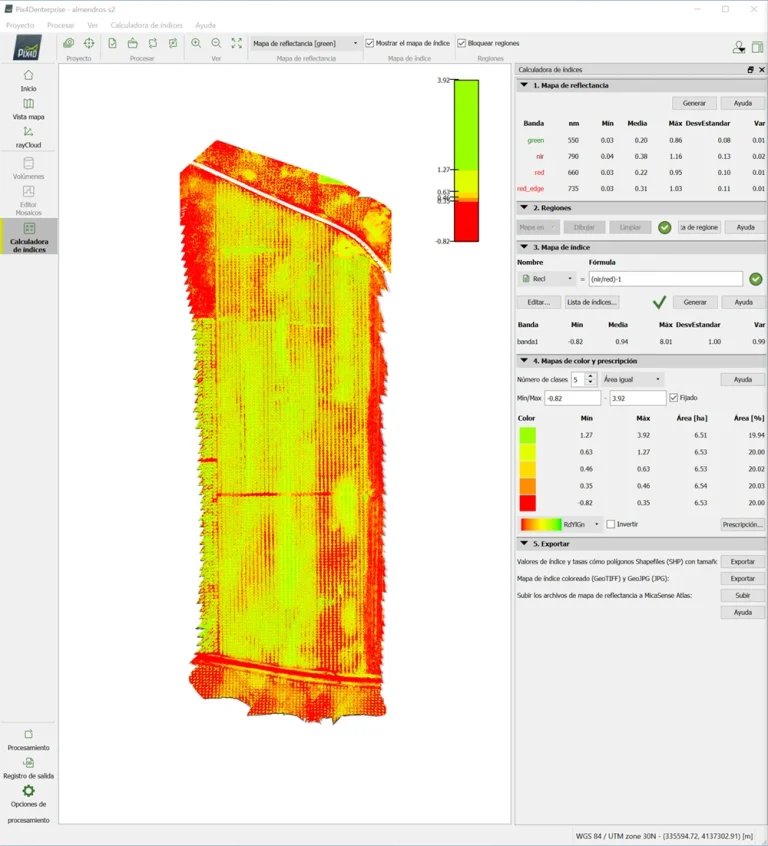Click the reprocess-with-check icon in Procesar
The image size is (768, 846).
tap(173, 43)
